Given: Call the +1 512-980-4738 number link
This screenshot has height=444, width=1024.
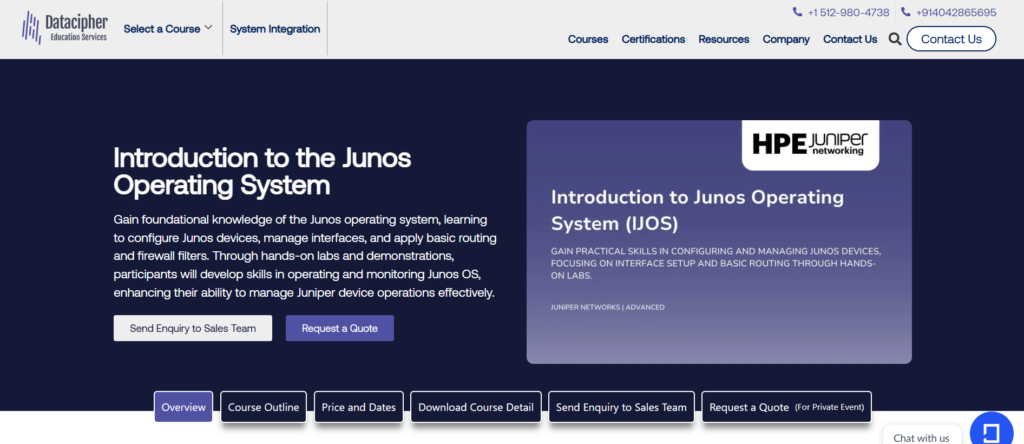Looking at the screenshot, I should pyautogui.click(x=848, y=12).
